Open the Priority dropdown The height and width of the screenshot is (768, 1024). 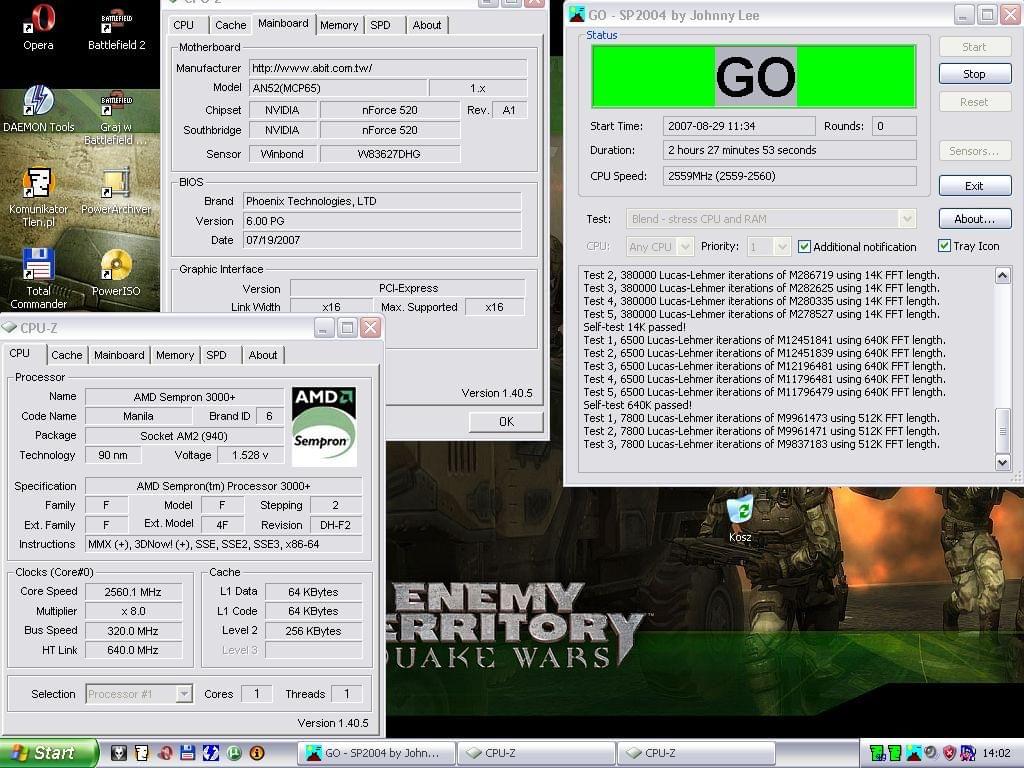pyautogui.click(x=782, y=247)
